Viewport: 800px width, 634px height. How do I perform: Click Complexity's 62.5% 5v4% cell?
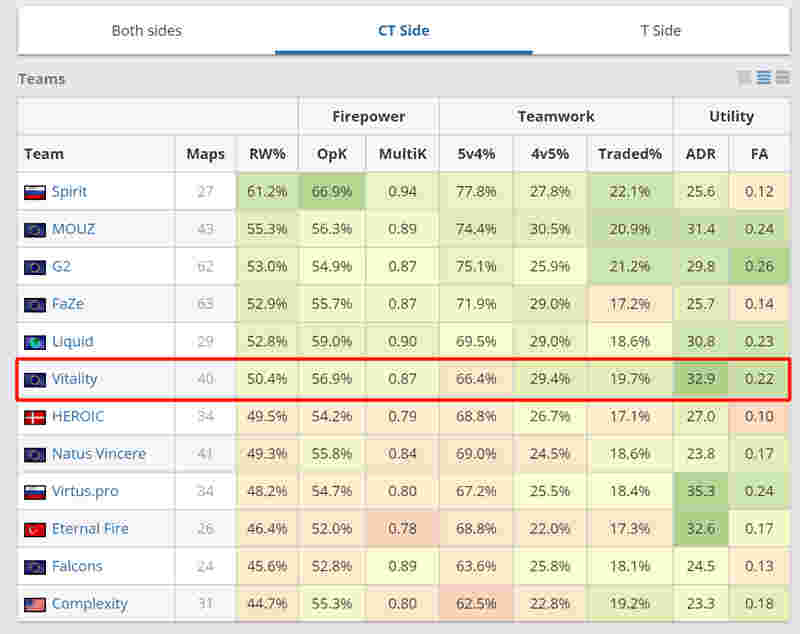(x=476, y=604)
